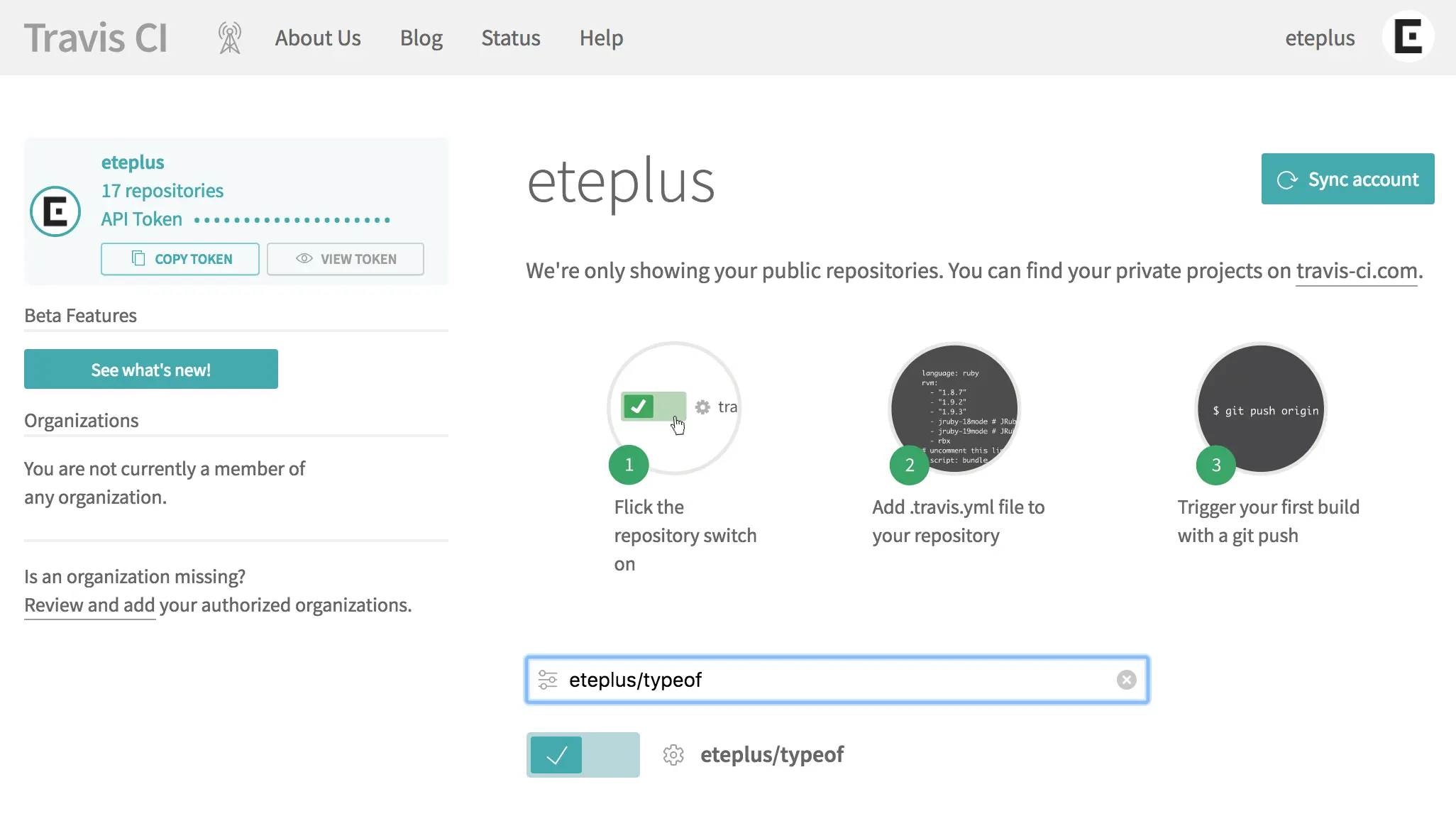Go to the Blog page
Viewport: 1456px width, 833px height.
click(421, 38)
